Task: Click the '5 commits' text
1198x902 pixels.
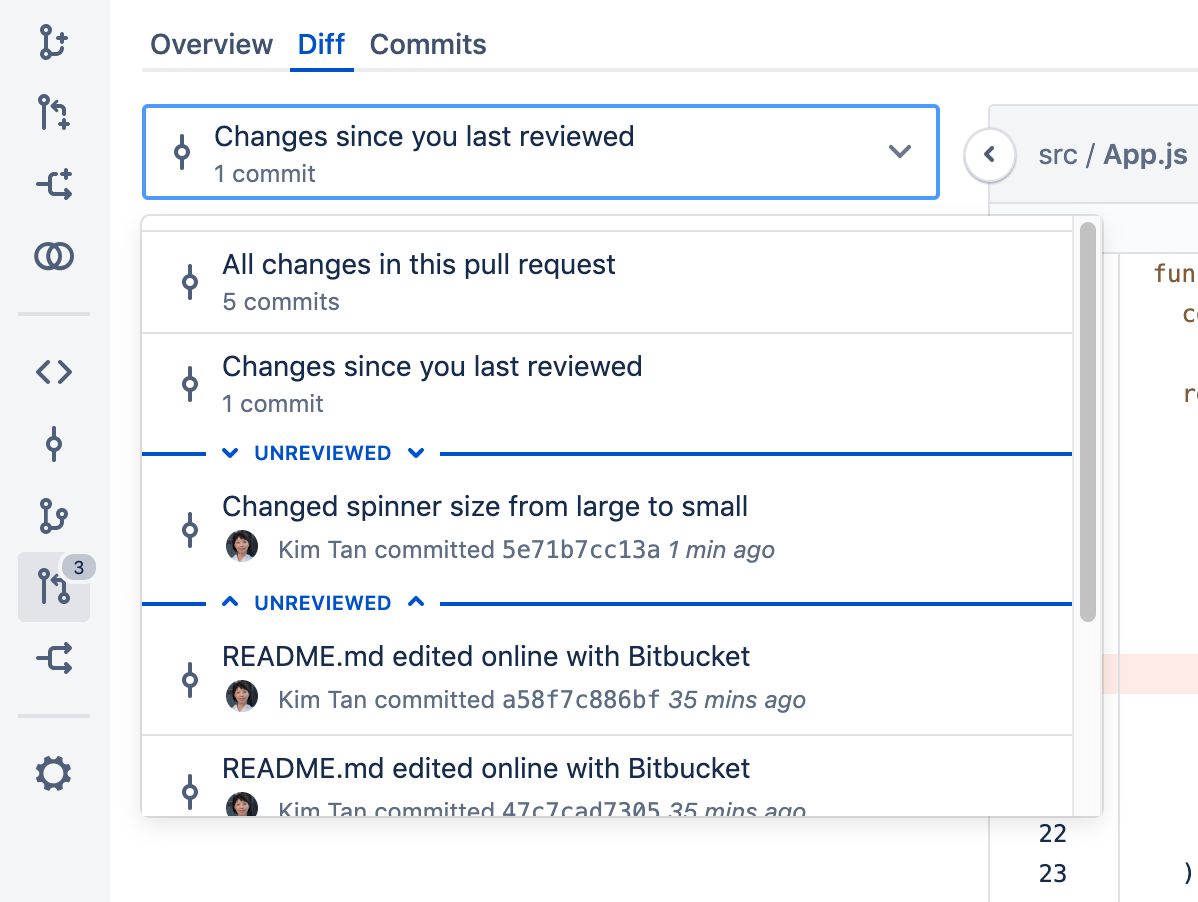Action: coord(280,302)
